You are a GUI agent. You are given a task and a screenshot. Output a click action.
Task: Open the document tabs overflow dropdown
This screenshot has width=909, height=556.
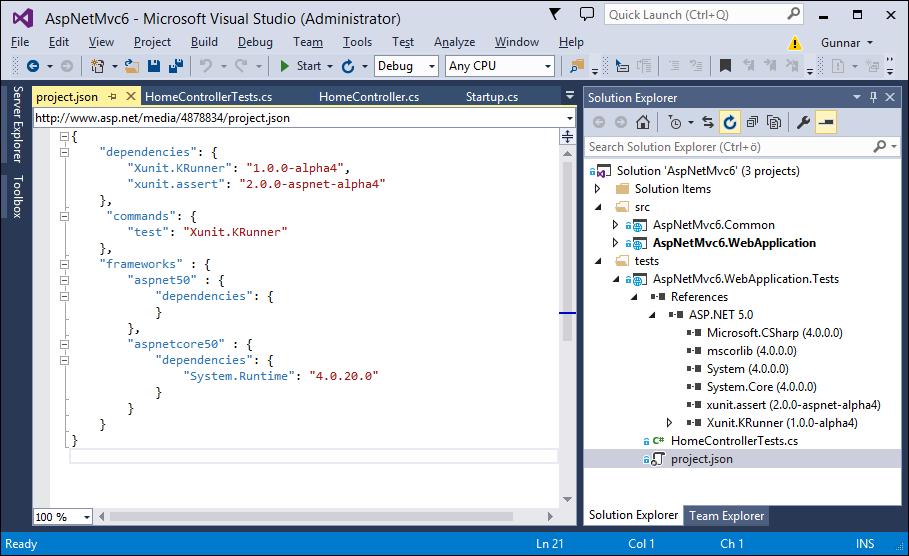coord(570,96)
